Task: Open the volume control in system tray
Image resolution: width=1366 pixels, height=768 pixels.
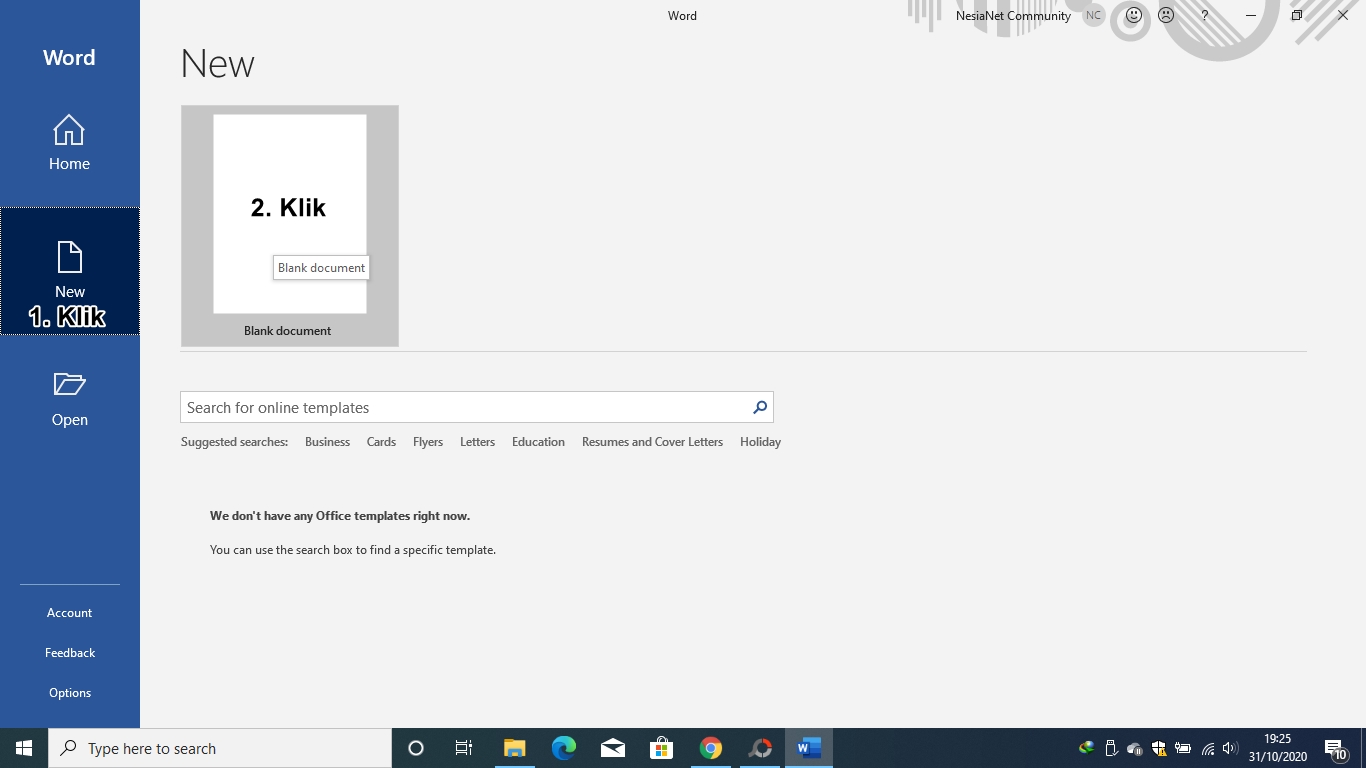Action: 1230,748
